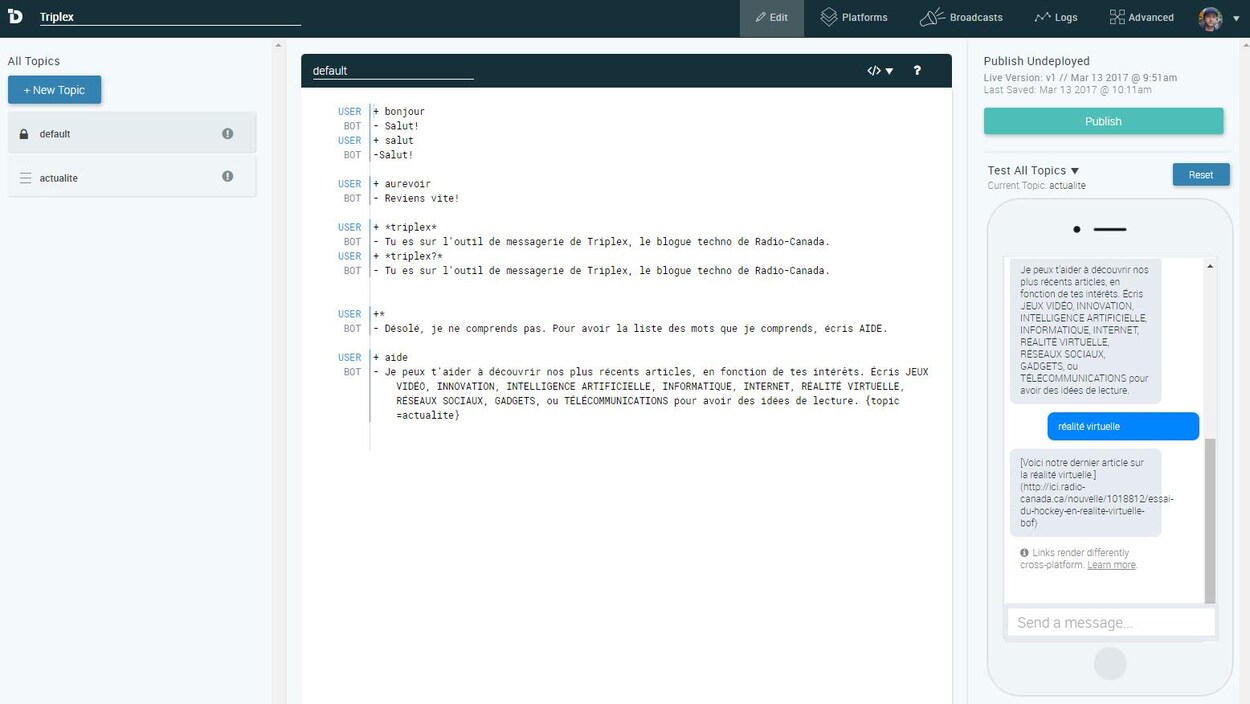
Task: Open the Broadcasts tab
Action: tap(961, 18)
